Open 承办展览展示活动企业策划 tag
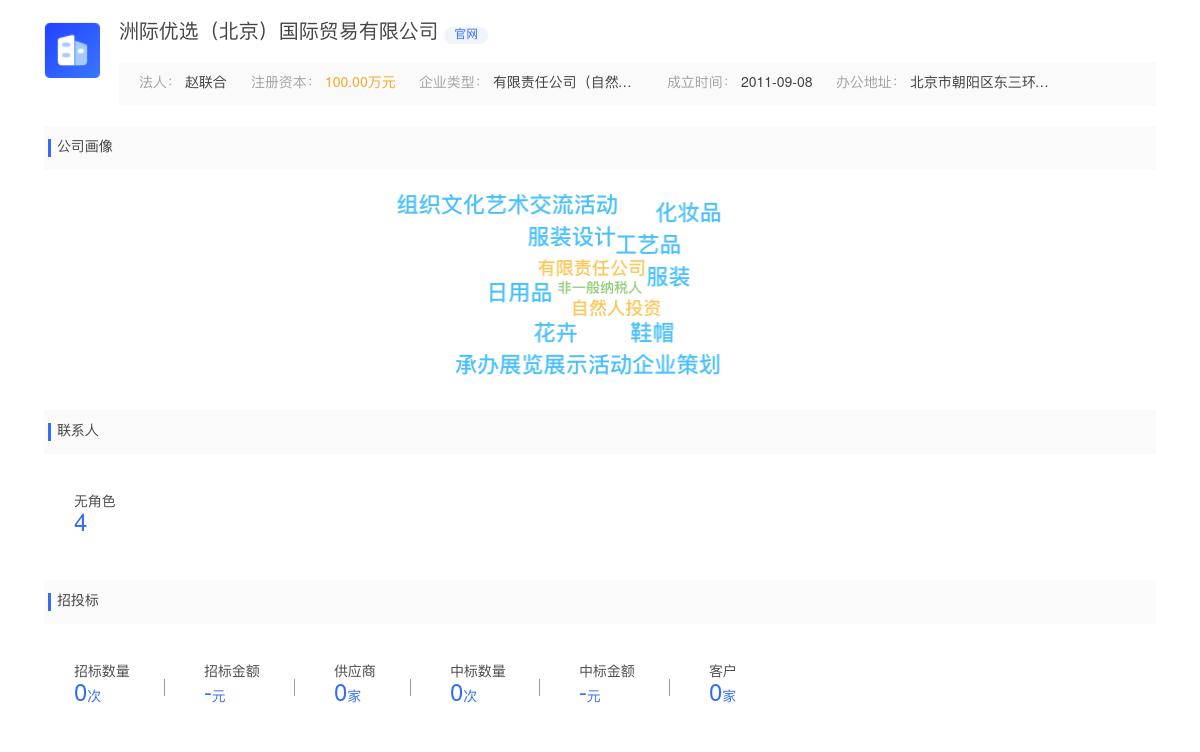 click(588, 365)
